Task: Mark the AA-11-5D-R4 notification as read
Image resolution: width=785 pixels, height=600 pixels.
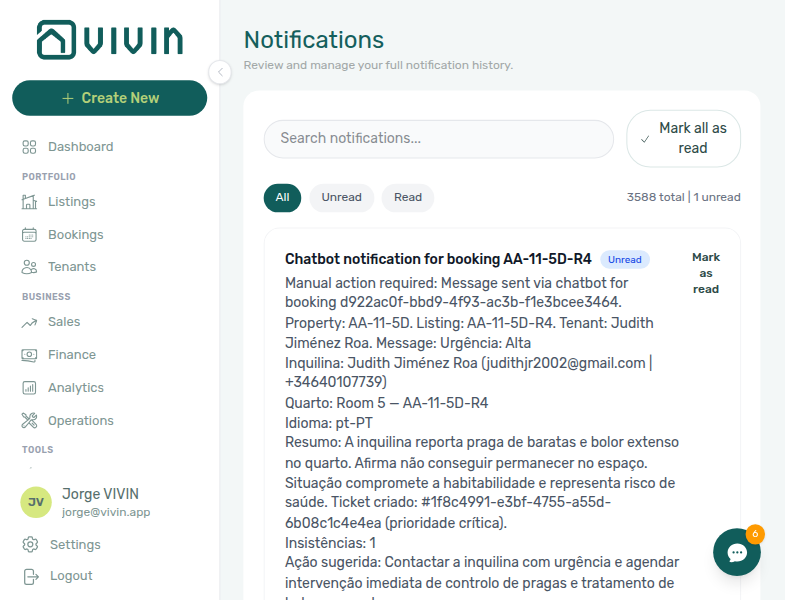Action: coord(706,273)
